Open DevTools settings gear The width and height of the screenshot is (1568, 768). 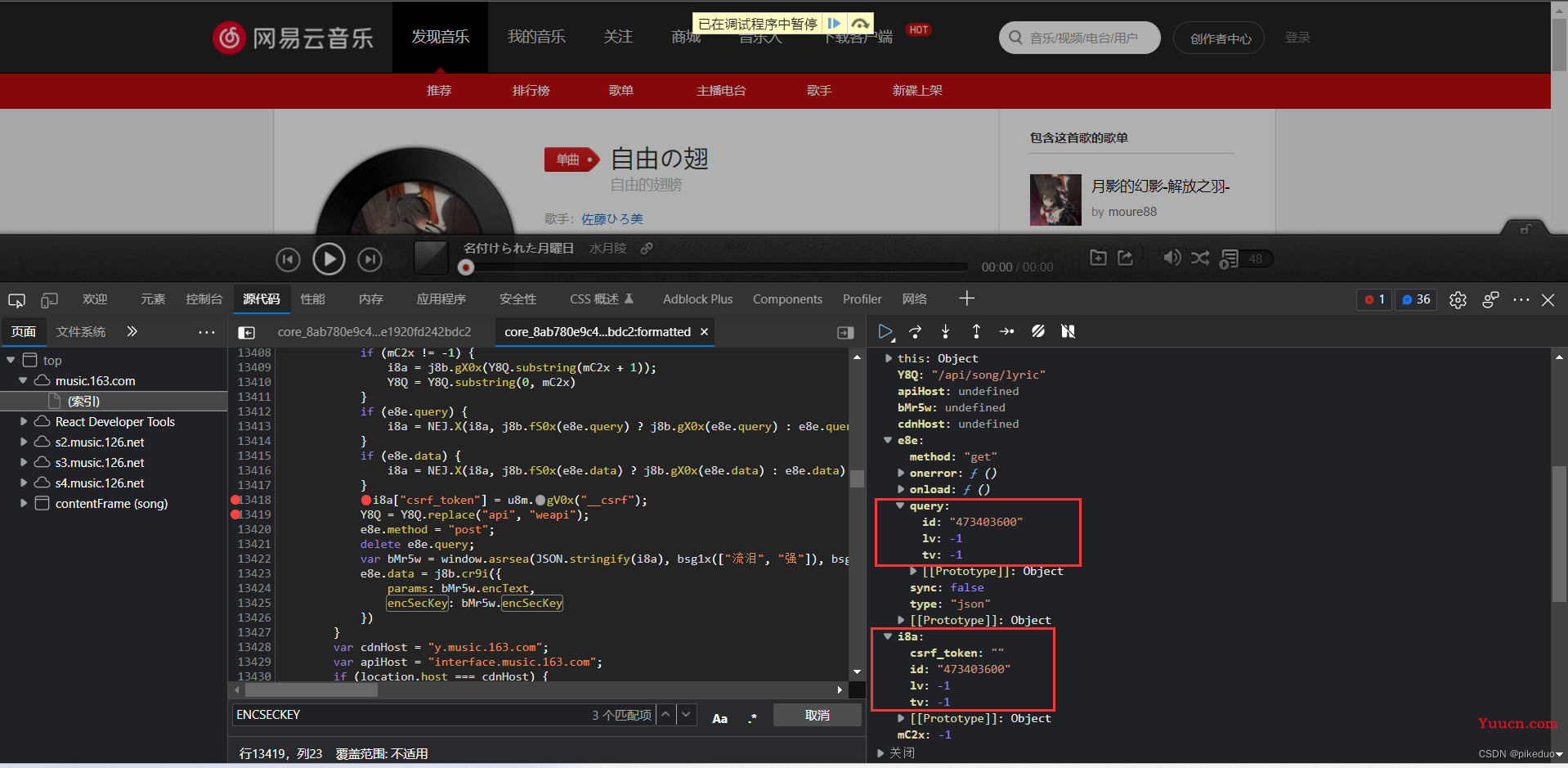tap(1458, 300)
